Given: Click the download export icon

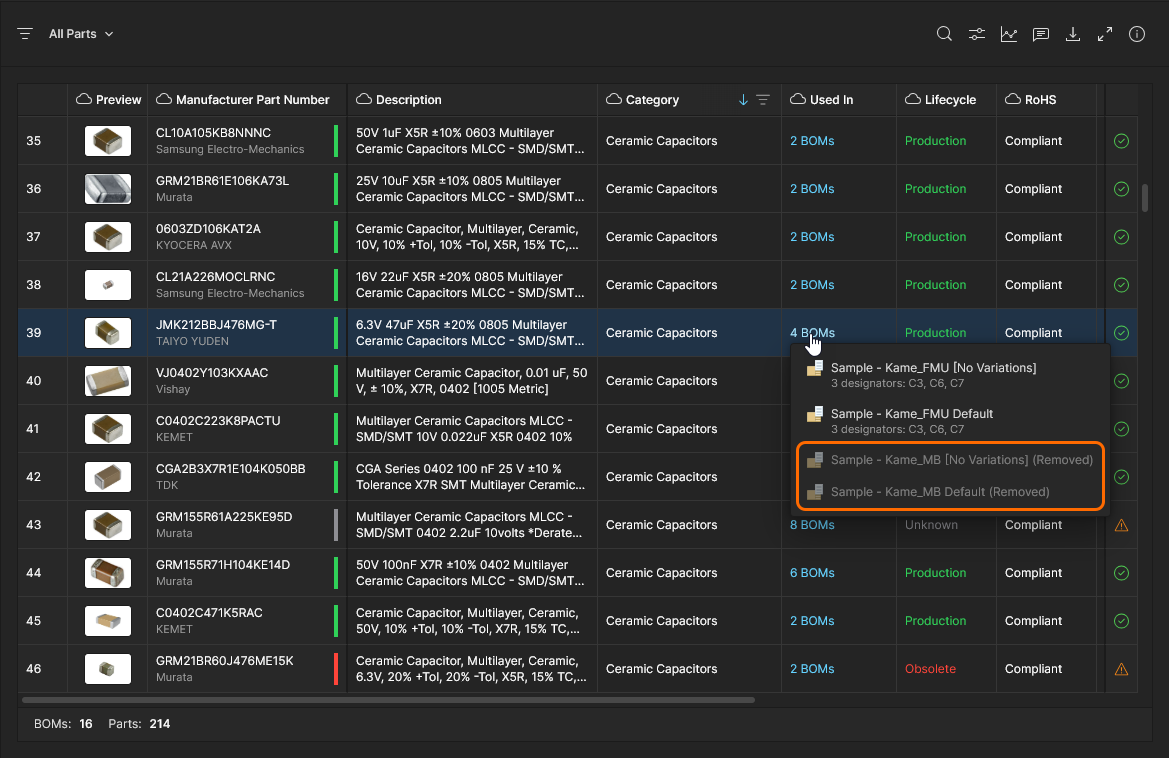Looking at the screenshot, I should pyautogui.click(x=1073, y=34).
